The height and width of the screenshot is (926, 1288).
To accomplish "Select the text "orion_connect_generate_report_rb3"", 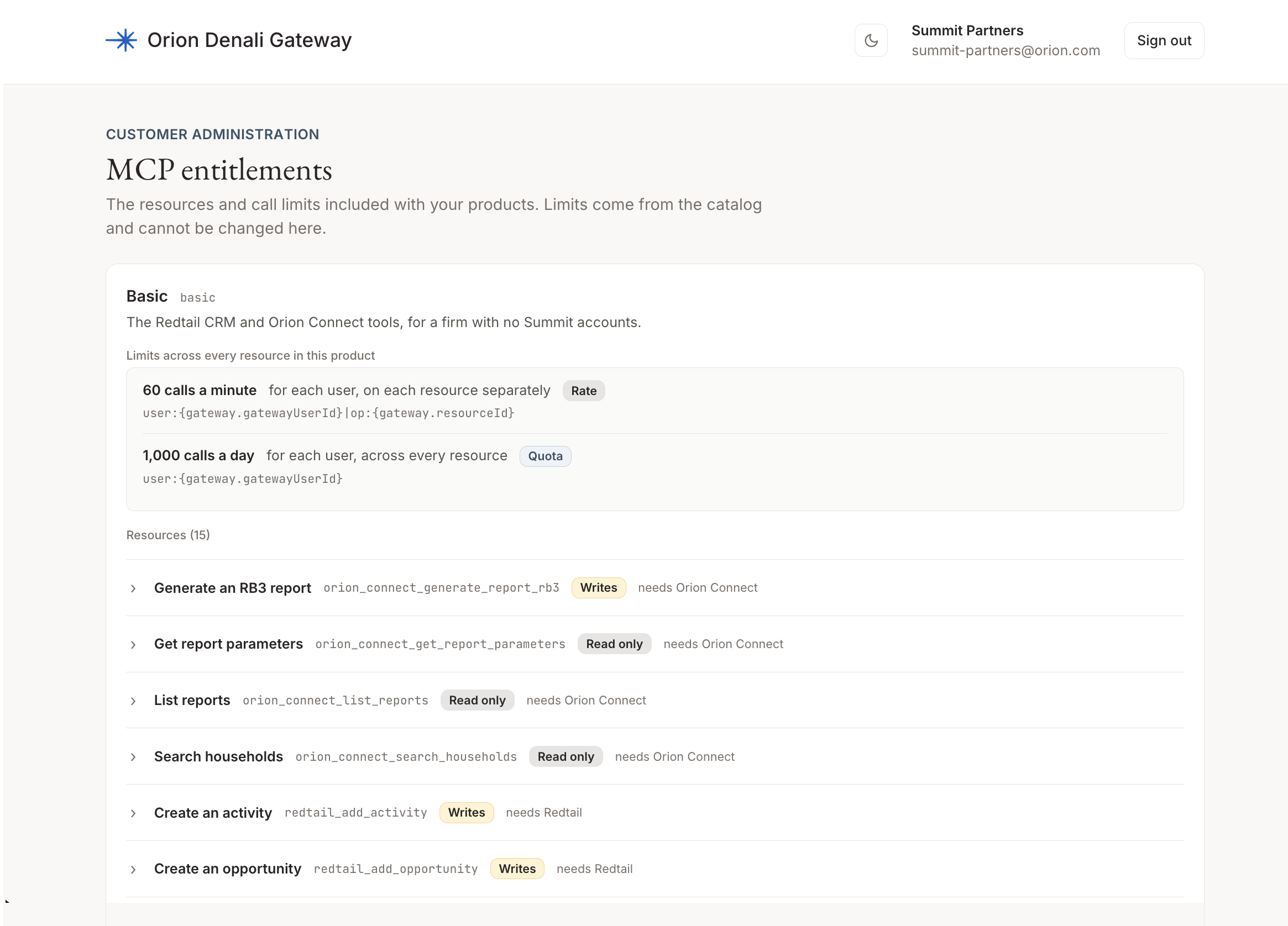I will 441,588.
